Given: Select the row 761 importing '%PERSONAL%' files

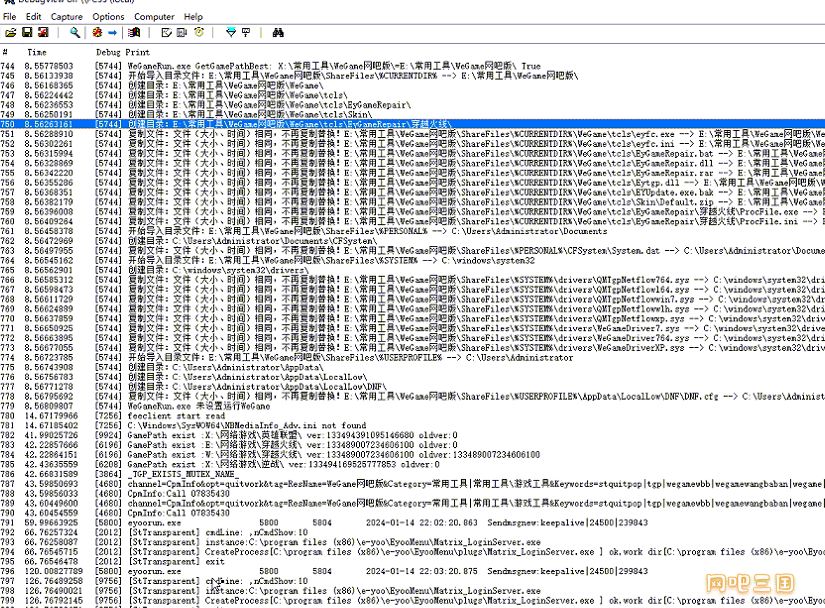Looking at the screenshot, I should [412, 231].
